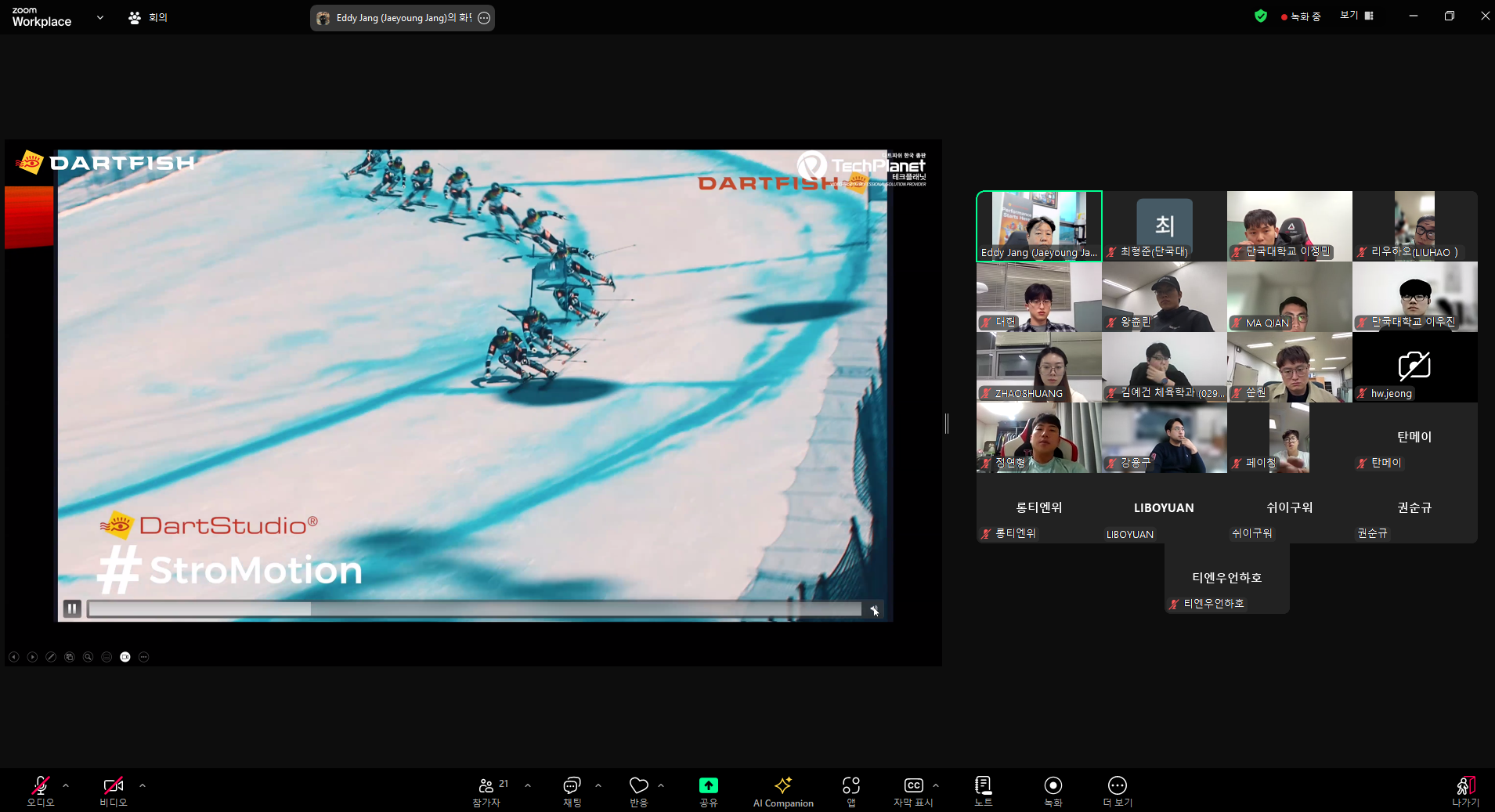Toggle the slideshow camera button

pos(125,657)
